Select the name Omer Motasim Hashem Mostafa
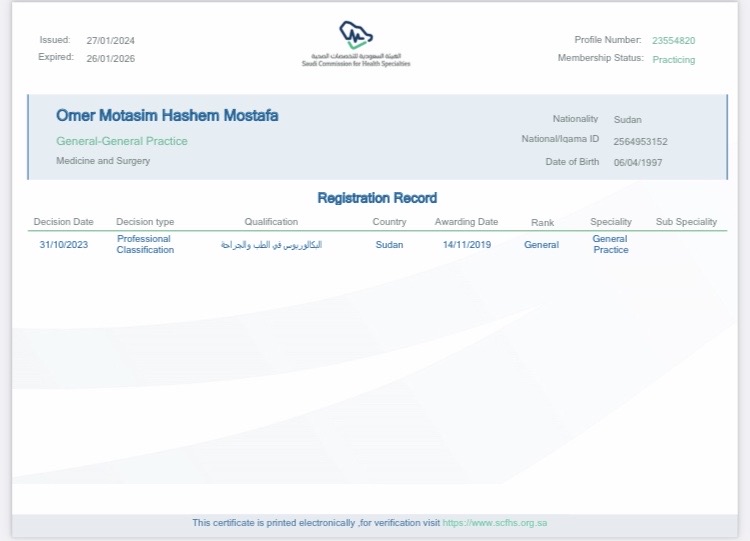The image size is (750, 541). point(167,116)
